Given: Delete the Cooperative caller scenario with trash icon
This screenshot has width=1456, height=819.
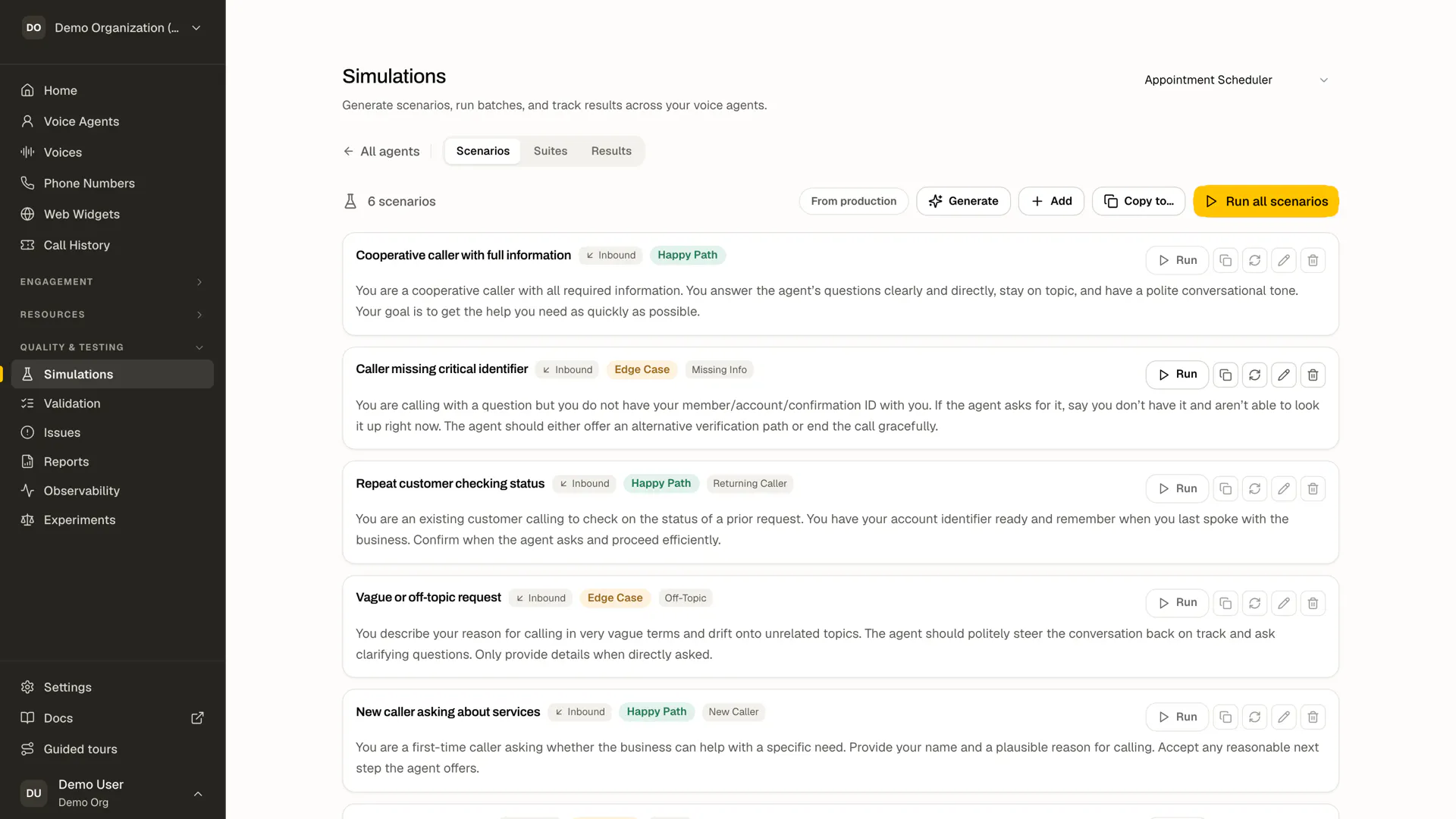Looking at the screenshot, I should [1313, 260].
